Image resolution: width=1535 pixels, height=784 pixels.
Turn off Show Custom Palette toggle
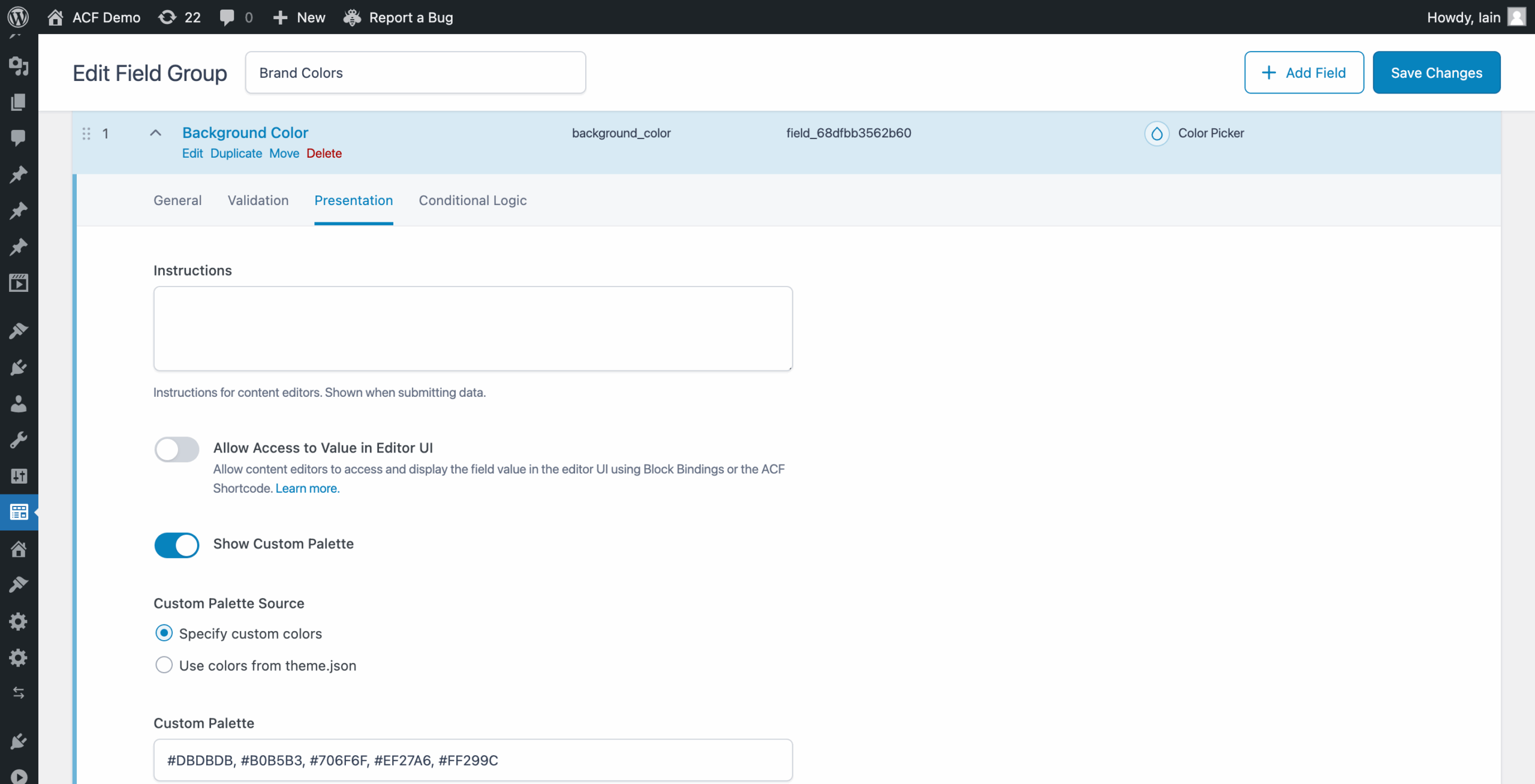pos(177,545)
